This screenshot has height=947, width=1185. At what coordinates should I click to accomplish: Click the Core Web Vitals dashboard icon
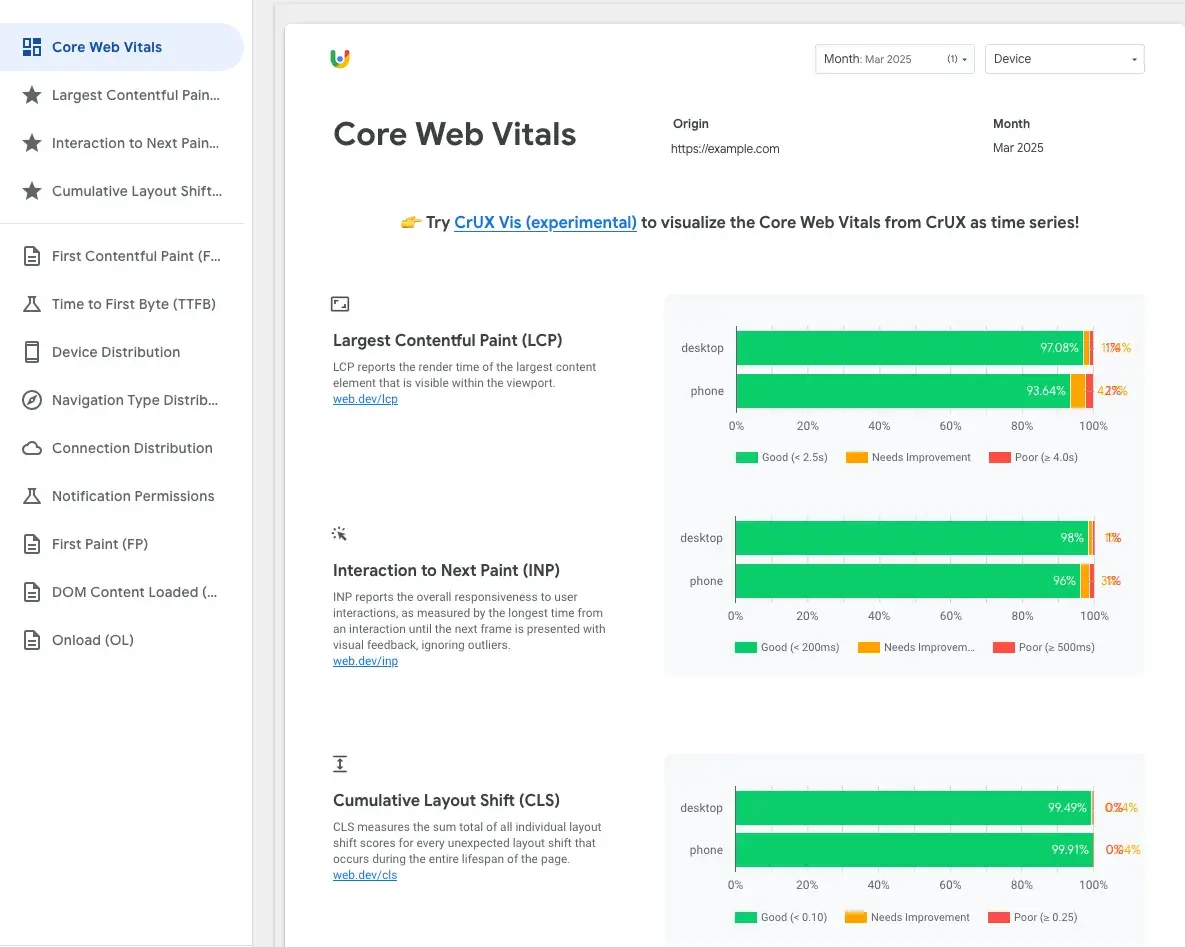pos(32,47)
